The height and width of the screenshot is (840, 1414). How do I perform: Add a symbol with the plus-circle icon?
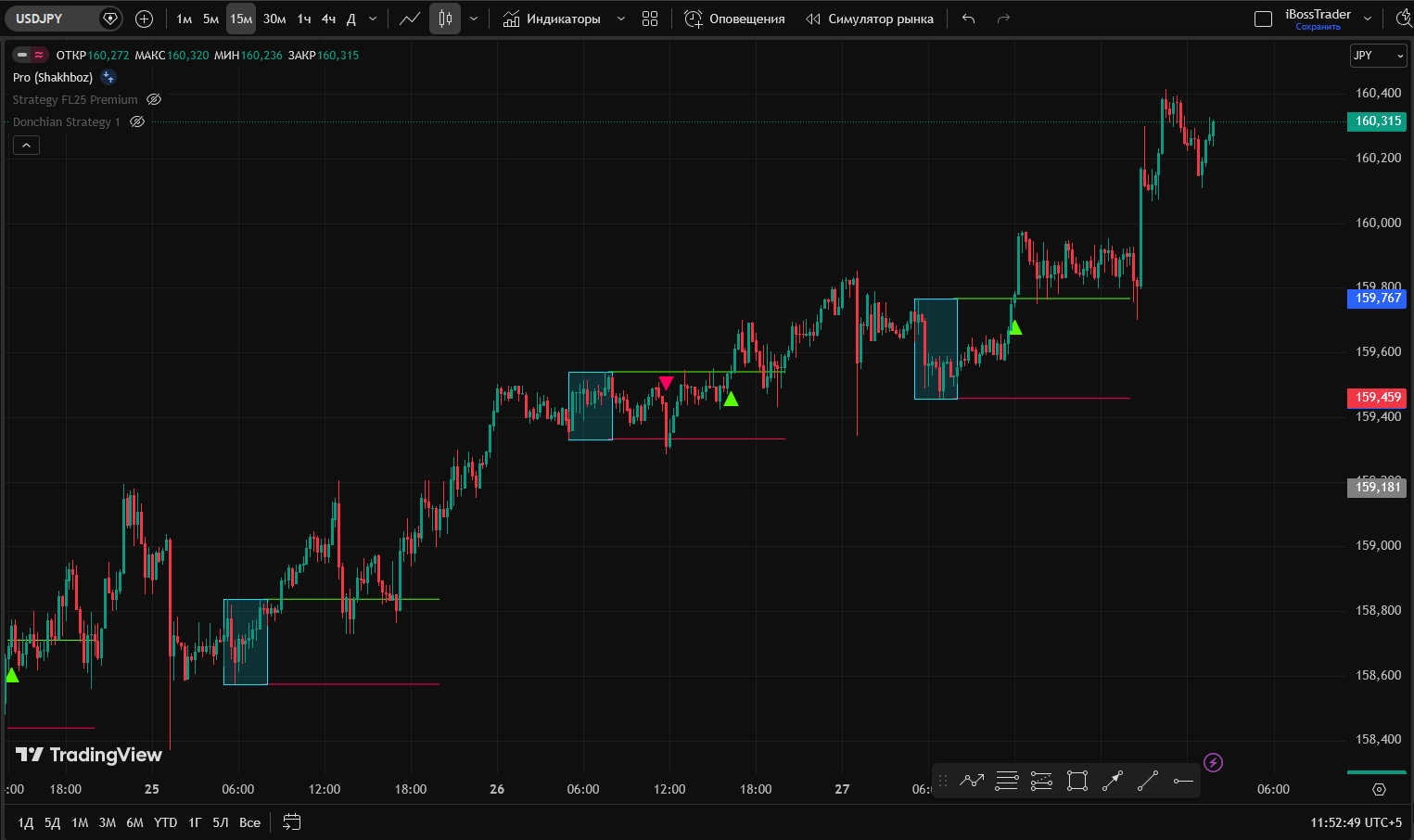point(144,19)
